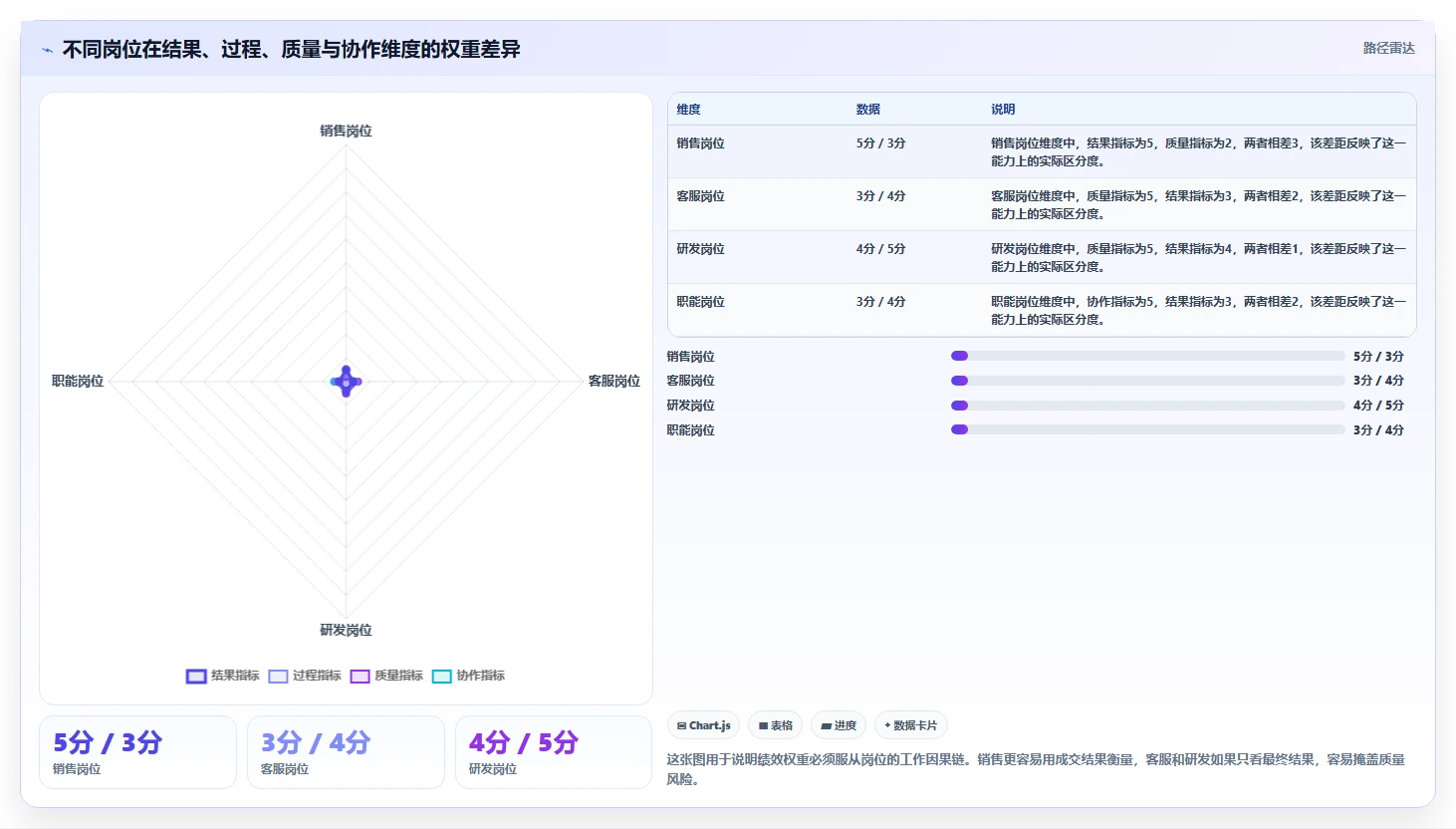Viewport: 1456px width, 829px height.
Task: Select the 职能岗位 table row cell
Action: point(701,302)
